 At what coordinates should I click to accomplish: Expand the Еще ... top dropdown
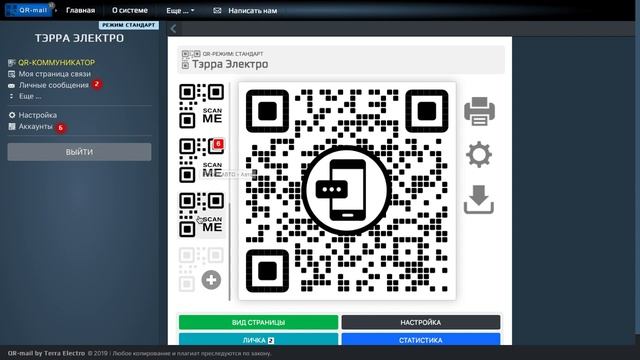coord(180,11)
